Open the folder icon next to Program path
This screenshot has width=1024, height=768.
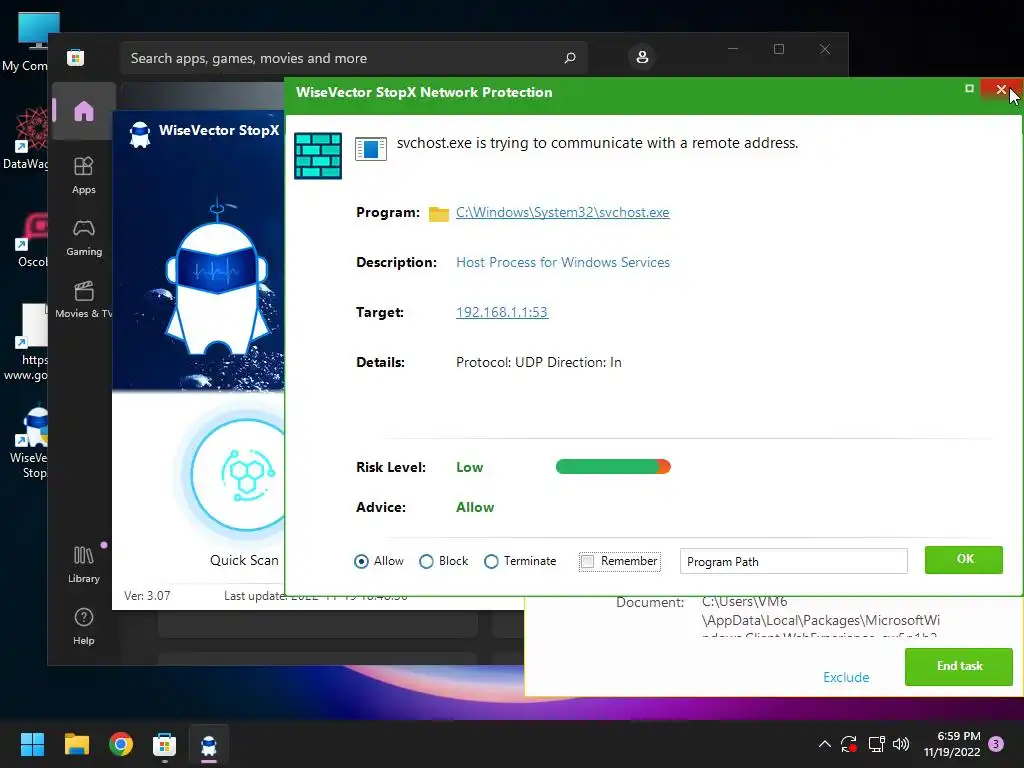click(439, 214)
